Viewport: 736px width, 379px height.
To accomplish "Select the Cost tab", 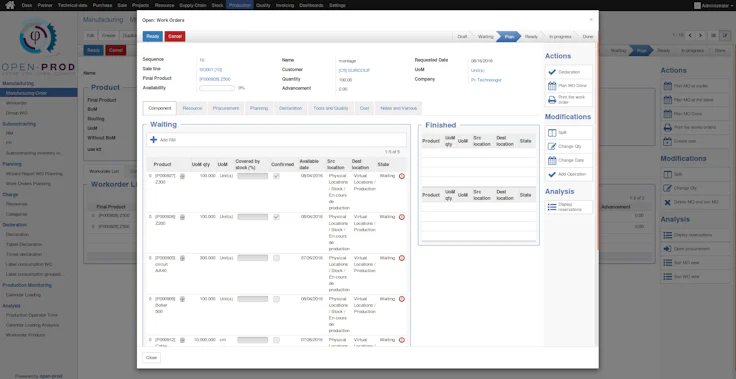I will pos(364,108).
